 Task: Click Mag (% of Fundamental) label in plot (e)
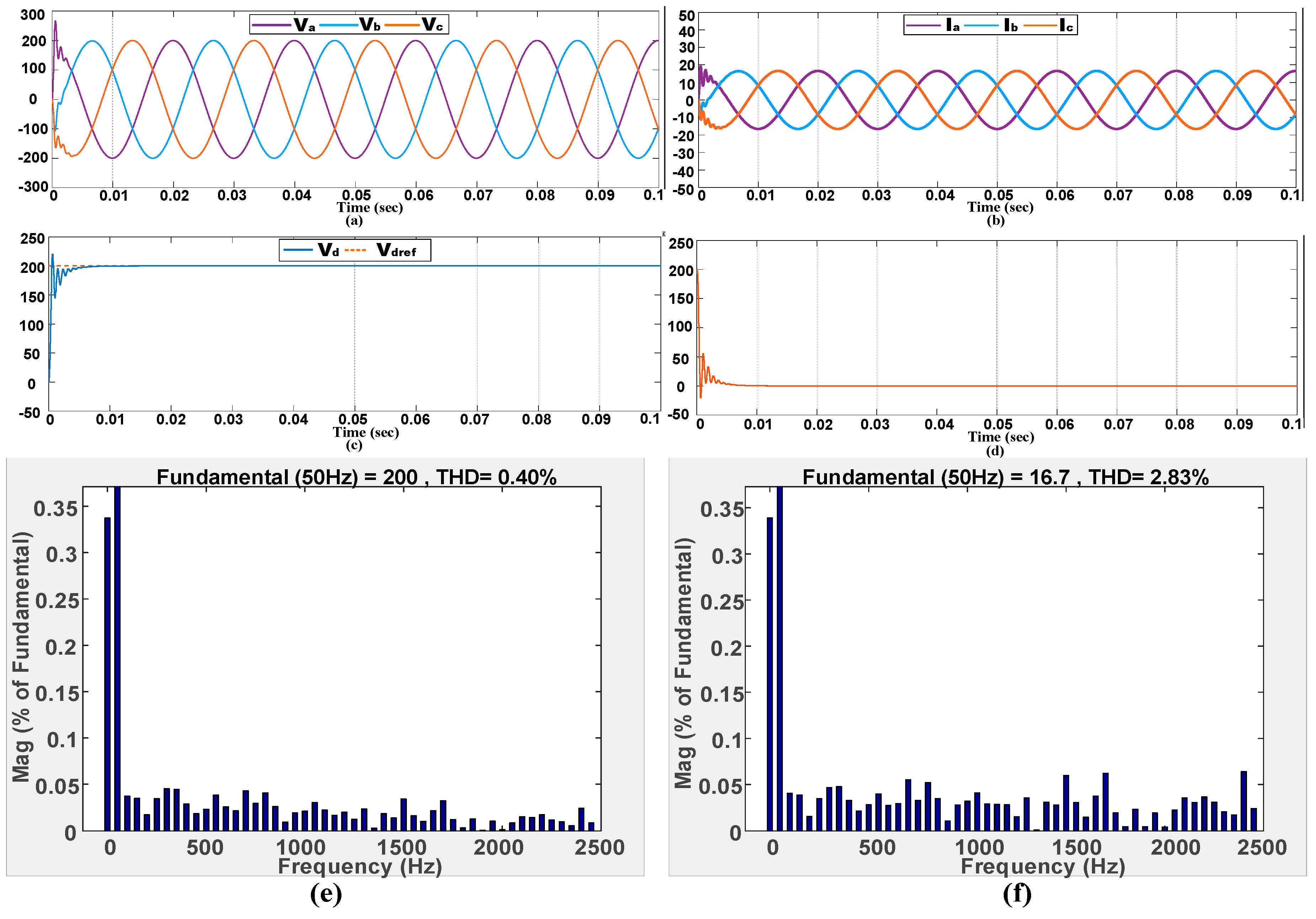click(22, 657)
